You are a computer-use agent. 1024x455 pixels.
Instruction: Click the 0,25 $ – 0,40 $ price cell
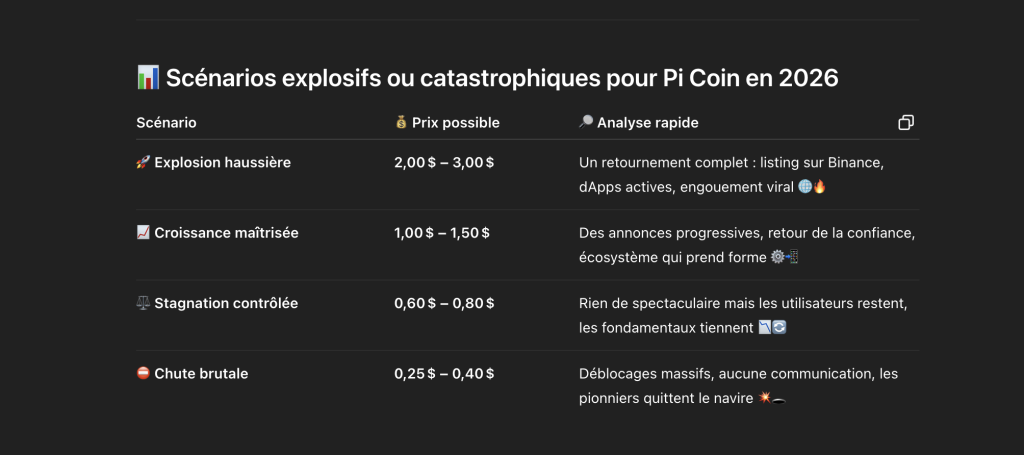444,374
